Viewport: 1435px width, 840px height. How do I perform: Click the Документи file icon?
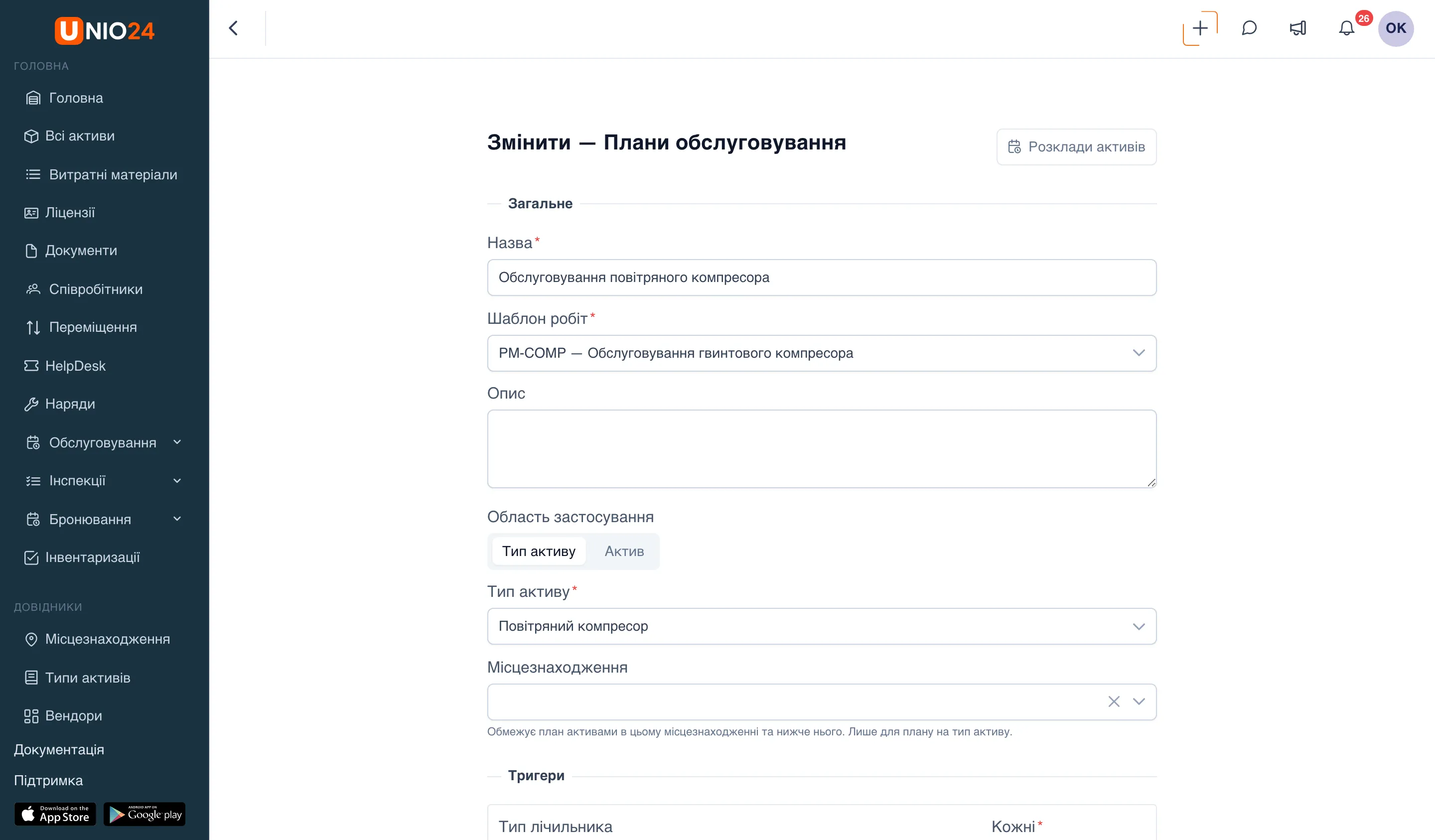pos(31,251)
